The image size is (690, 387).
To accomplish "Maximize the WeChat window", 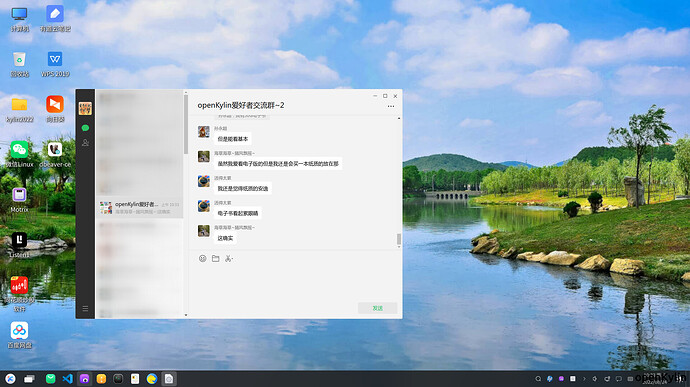I will click(x=385, y=96).
